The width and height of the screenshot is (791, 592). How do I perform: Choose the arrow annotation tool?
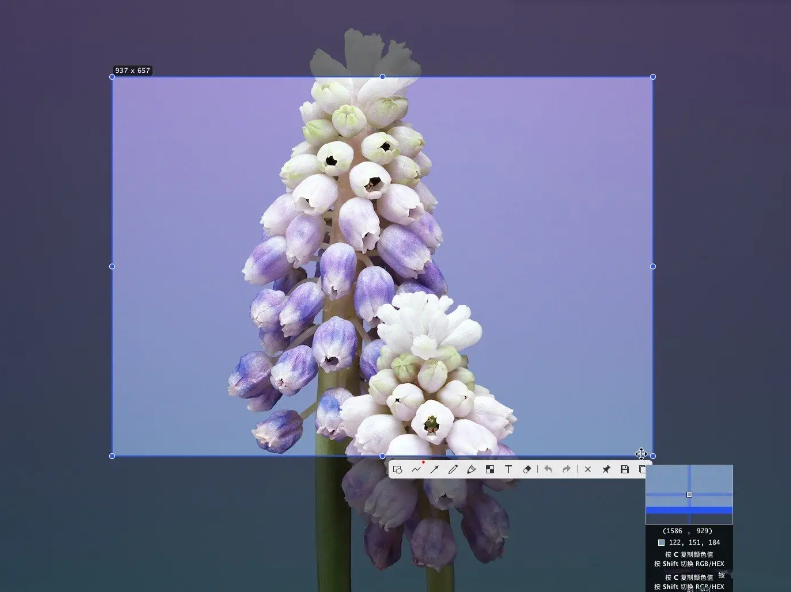435,469
